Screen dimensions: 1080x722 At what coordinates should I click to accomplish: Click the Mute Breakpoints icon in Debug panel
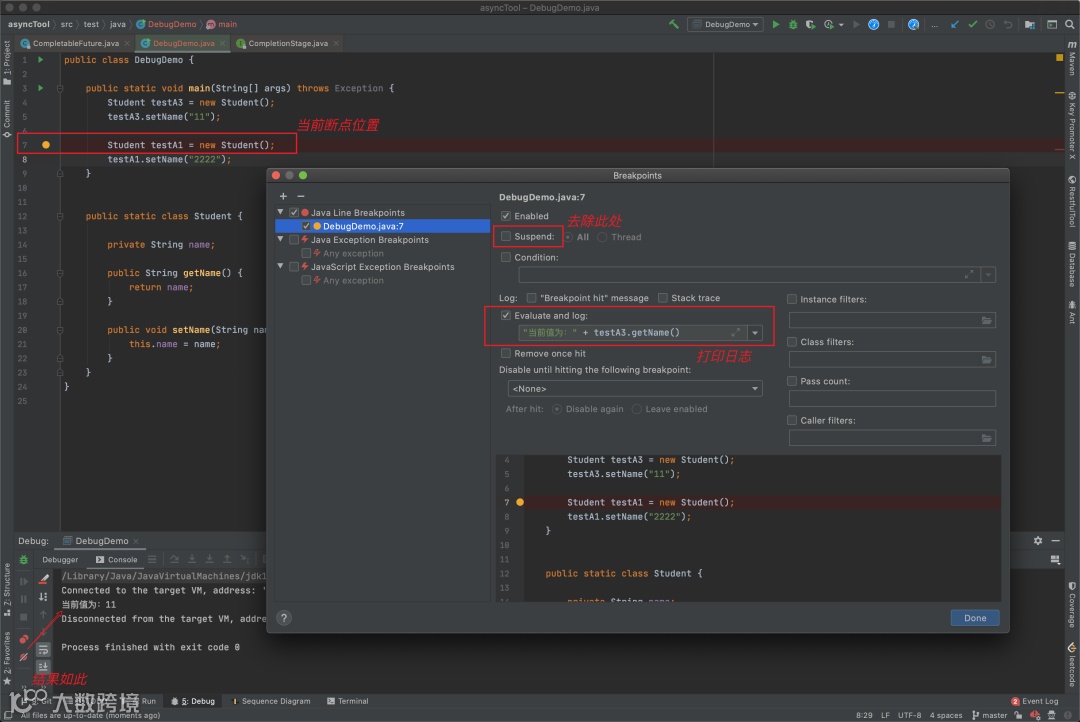tap(24, 655)
